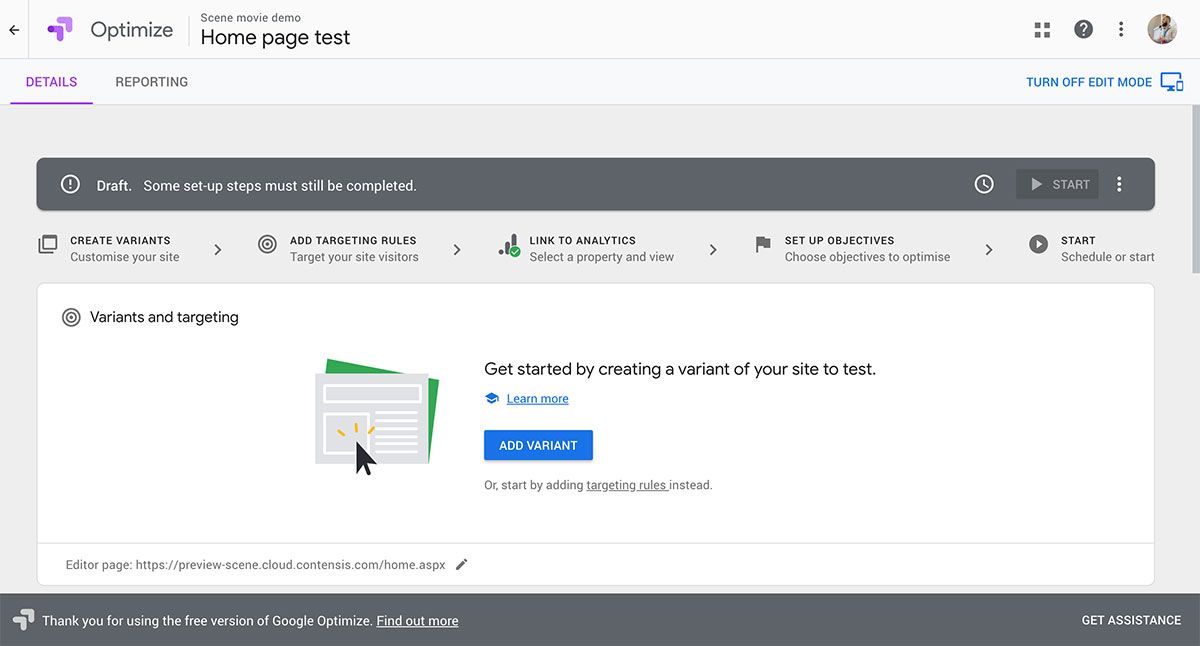Click the graduation cap Learn more icon
1200x646 pixels.
[x=492, y=398]
